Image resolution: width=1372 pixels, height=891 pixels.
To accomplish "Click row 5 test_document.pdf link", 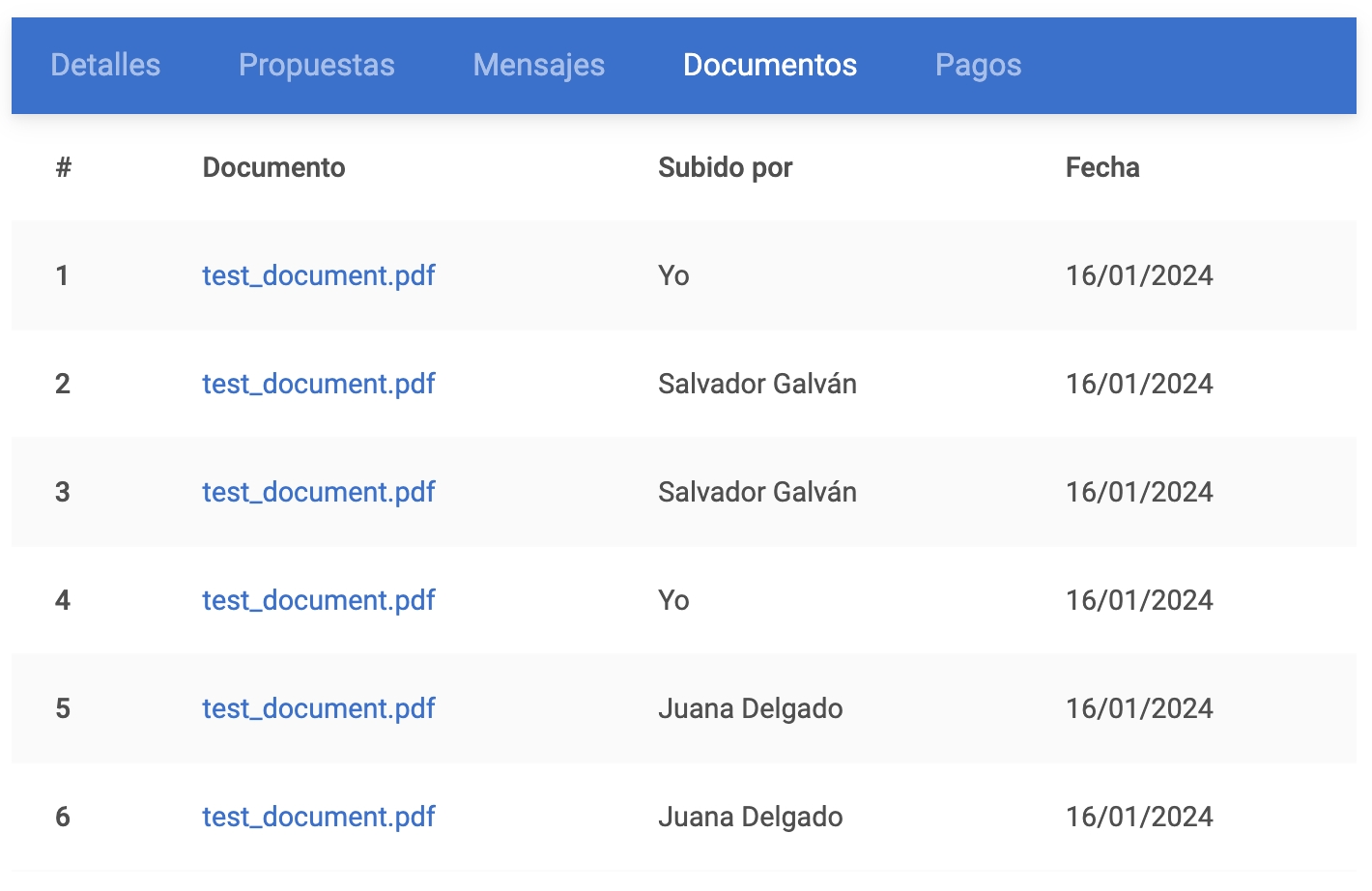I will tap(318, 708).
